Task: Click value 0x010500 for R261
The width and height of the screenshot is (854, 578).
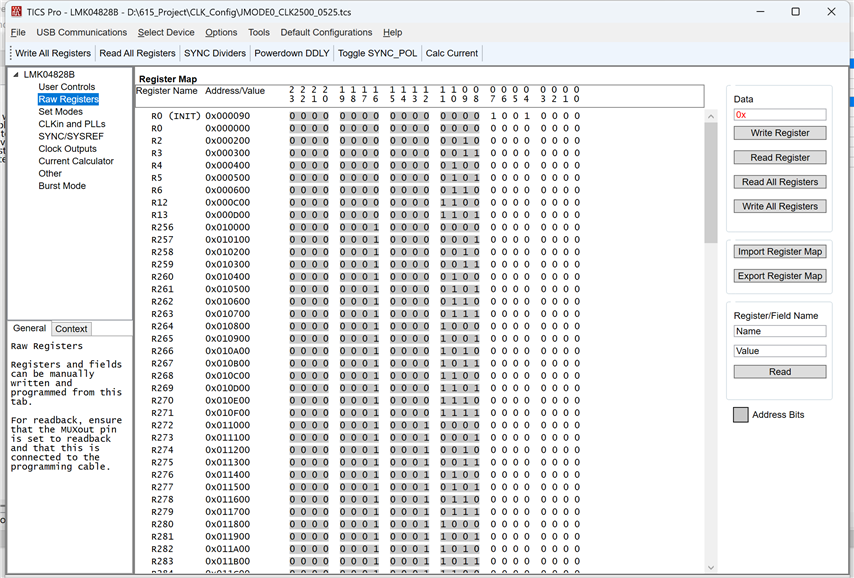Action: click(228, 289)
